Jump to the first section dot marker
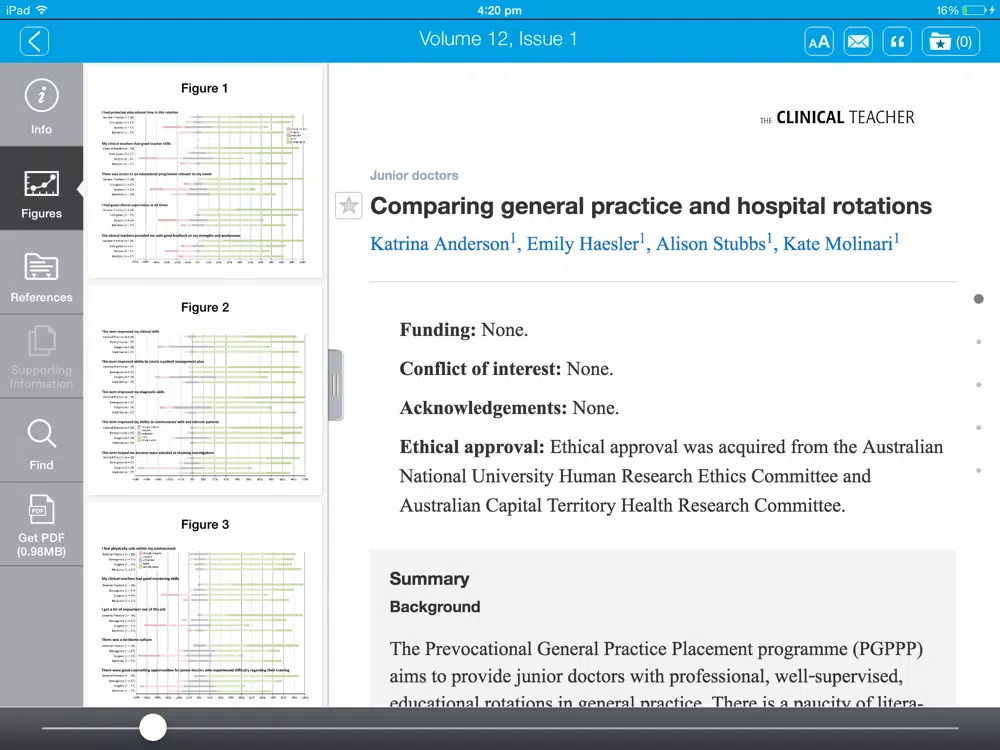This screenshot has height=750, width=1000. pos(978,299)
